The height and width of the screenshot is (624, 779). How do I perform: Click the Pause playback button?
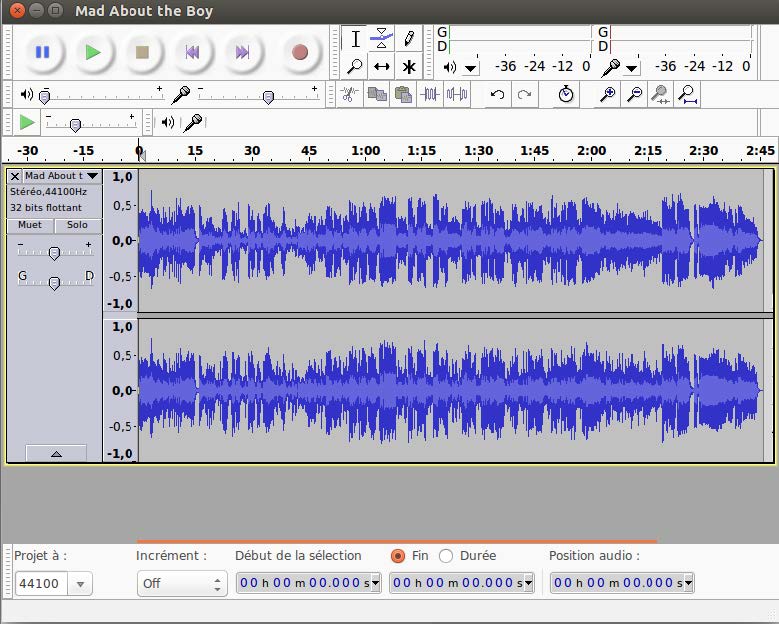point(42,52)
